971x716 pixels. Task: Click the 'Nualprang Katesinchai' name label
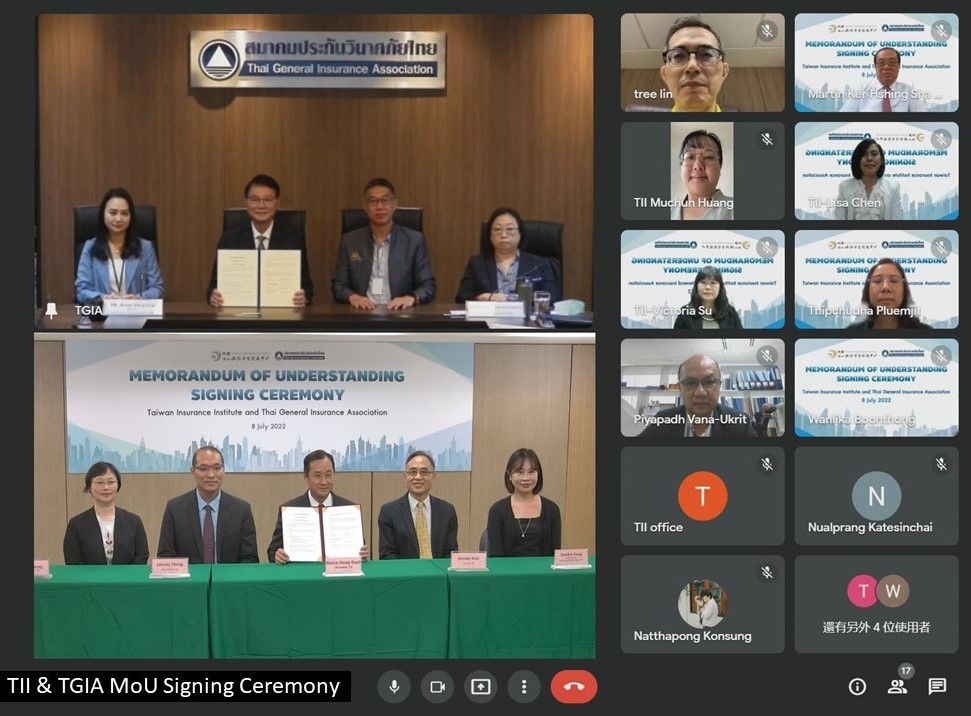click(869, 527)
